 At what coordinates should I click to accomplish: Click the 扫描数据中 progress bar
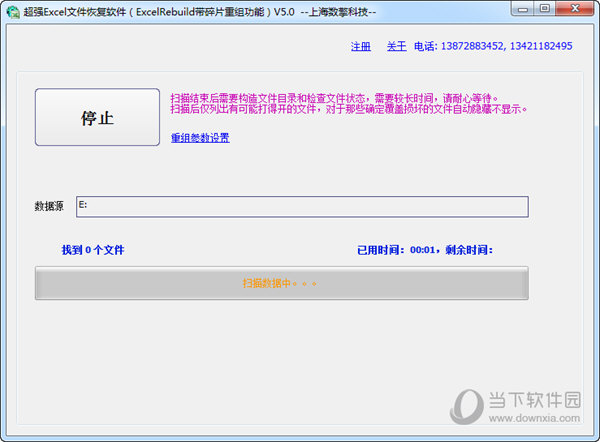[282, 283]
